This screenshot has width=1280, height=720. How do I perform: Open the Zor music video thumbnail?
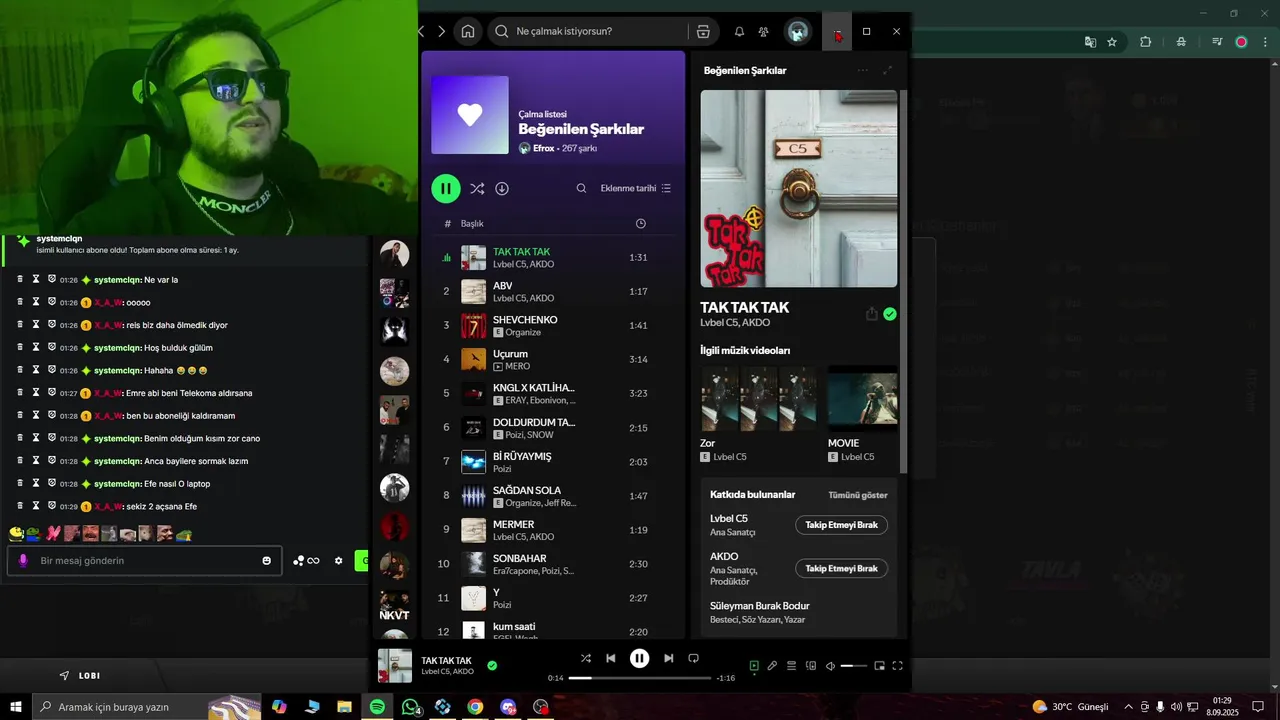pyautogui.click(x=759, y=398)
